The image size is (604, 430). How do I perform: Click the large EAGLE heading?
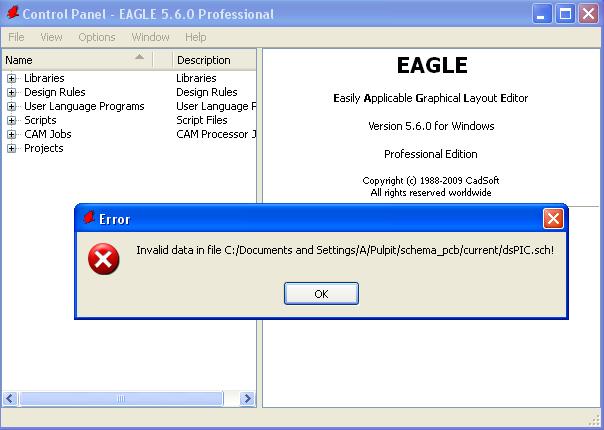point(432,65)
